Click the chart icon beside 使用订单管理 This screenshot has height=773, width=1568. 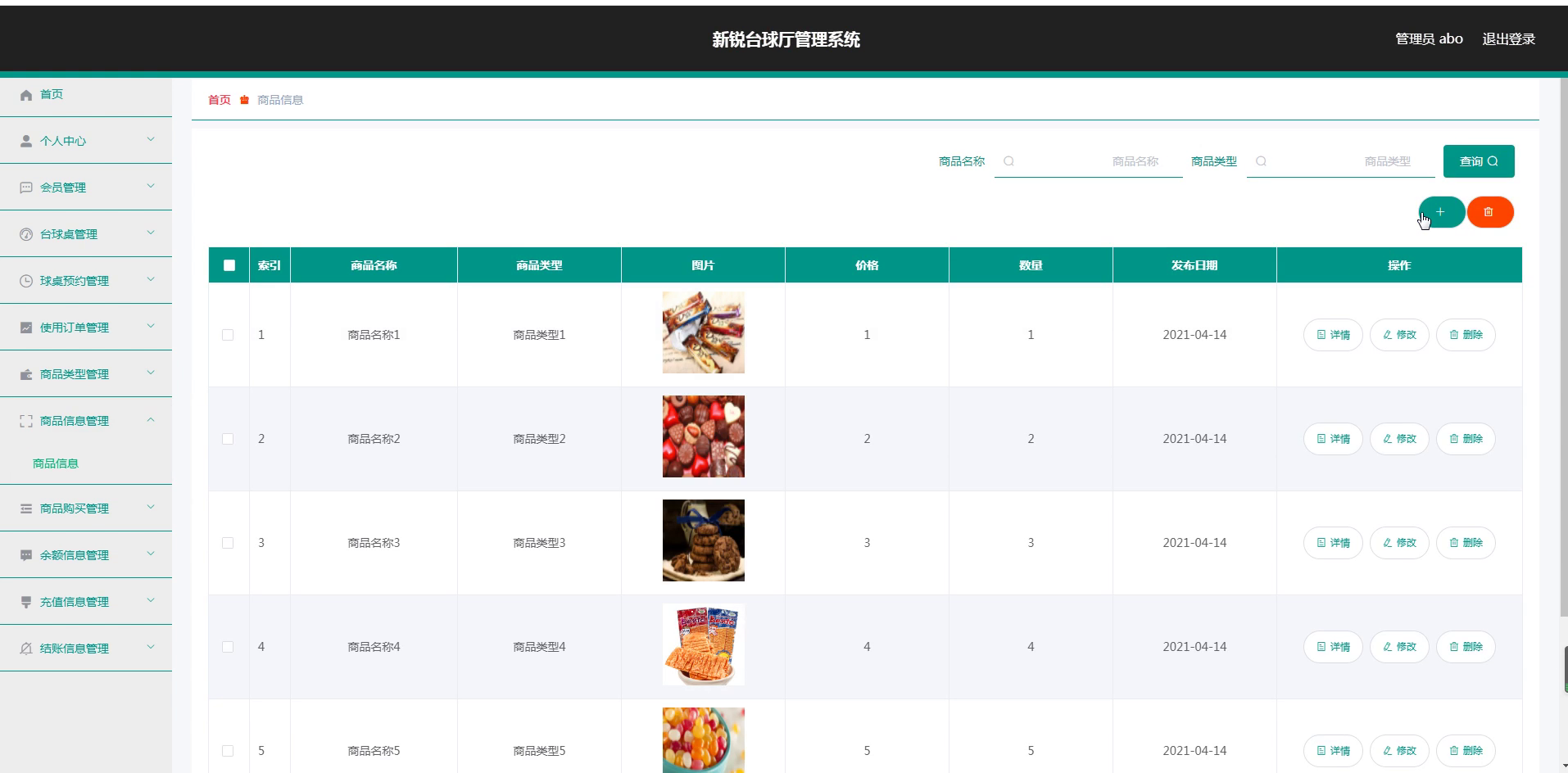(x=26, y=328)
